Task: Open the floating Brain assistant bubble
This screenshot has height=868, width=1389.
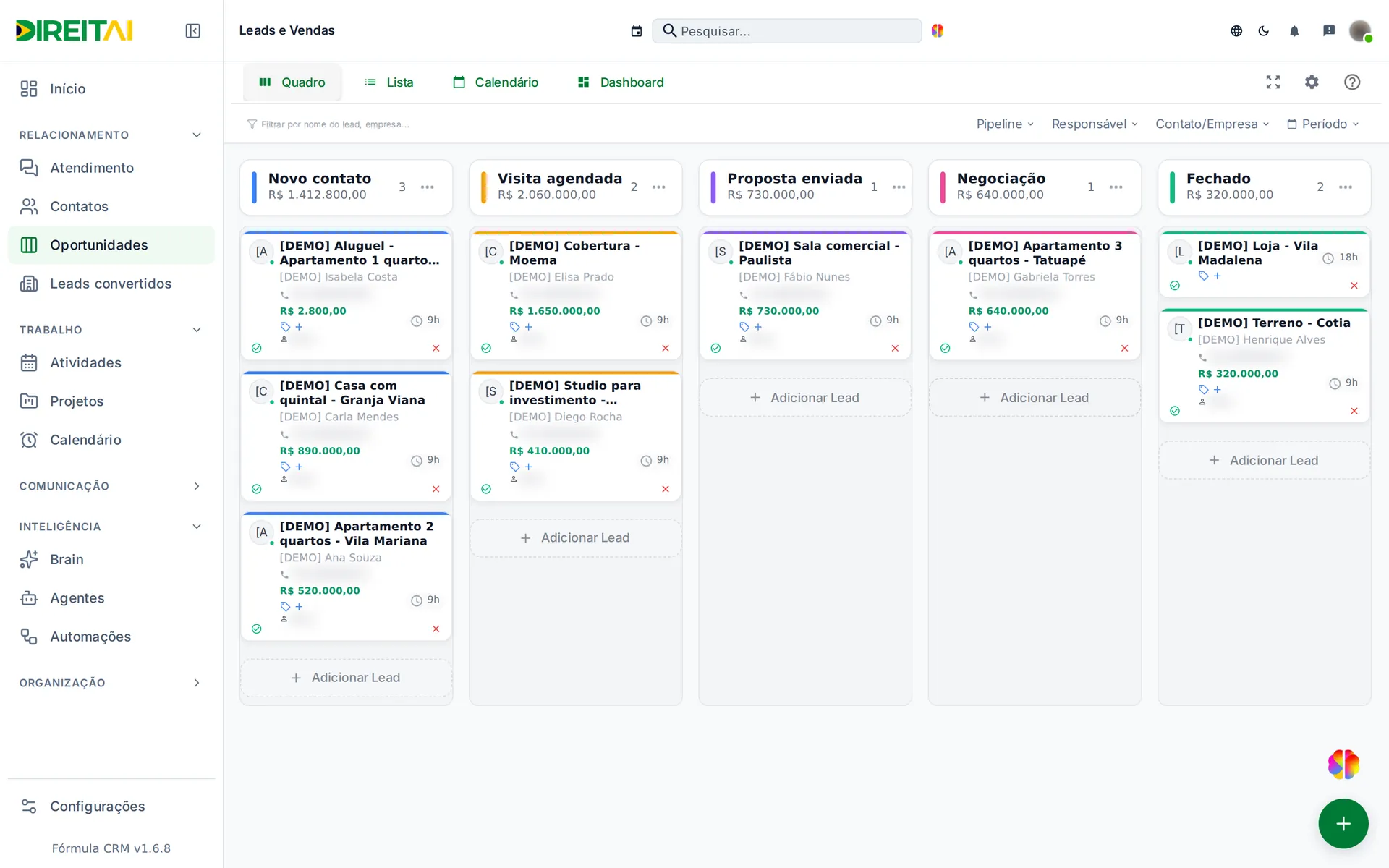Action: tap(1343, 764)
